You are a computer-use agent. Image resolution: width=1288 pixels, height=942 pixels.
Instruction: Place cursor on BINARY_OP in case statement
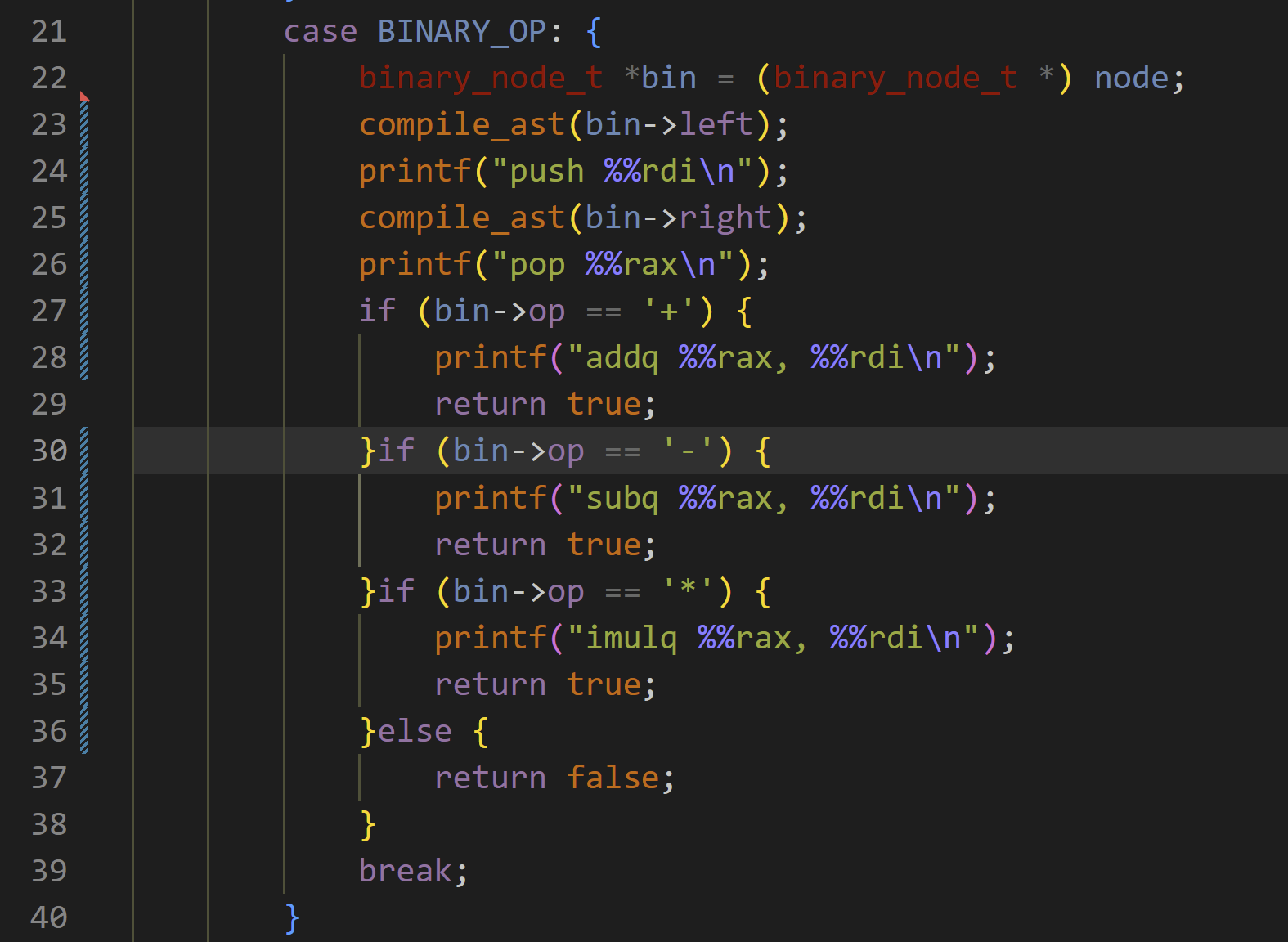coord(461,31)
